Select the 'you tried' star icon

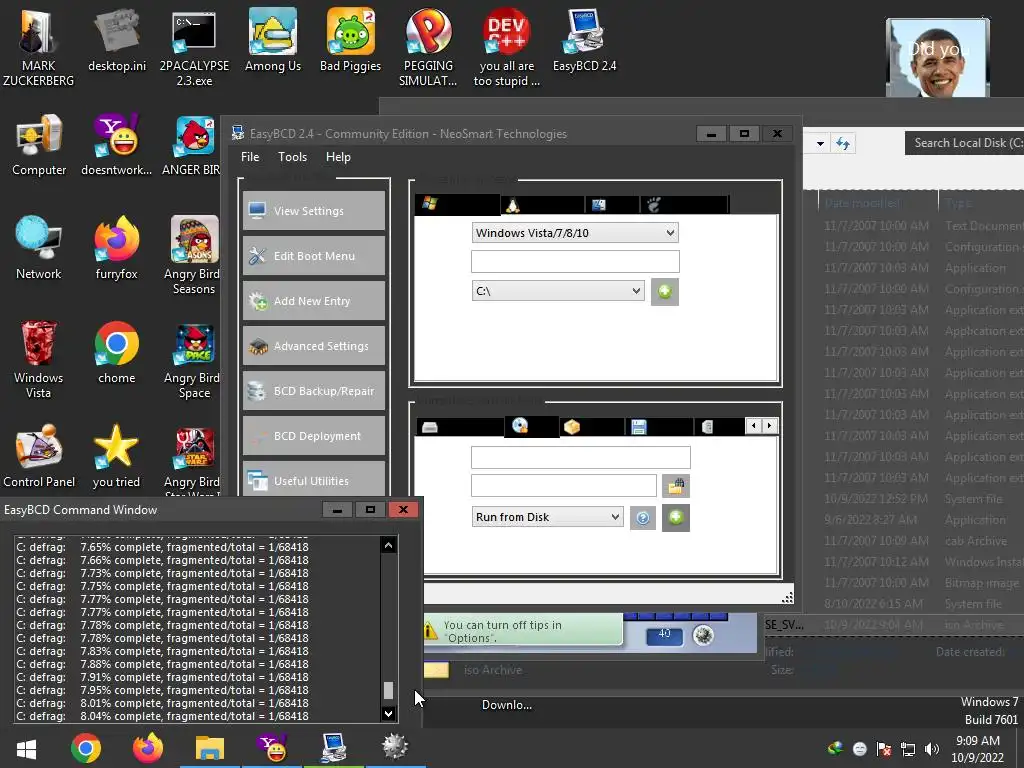117,455
